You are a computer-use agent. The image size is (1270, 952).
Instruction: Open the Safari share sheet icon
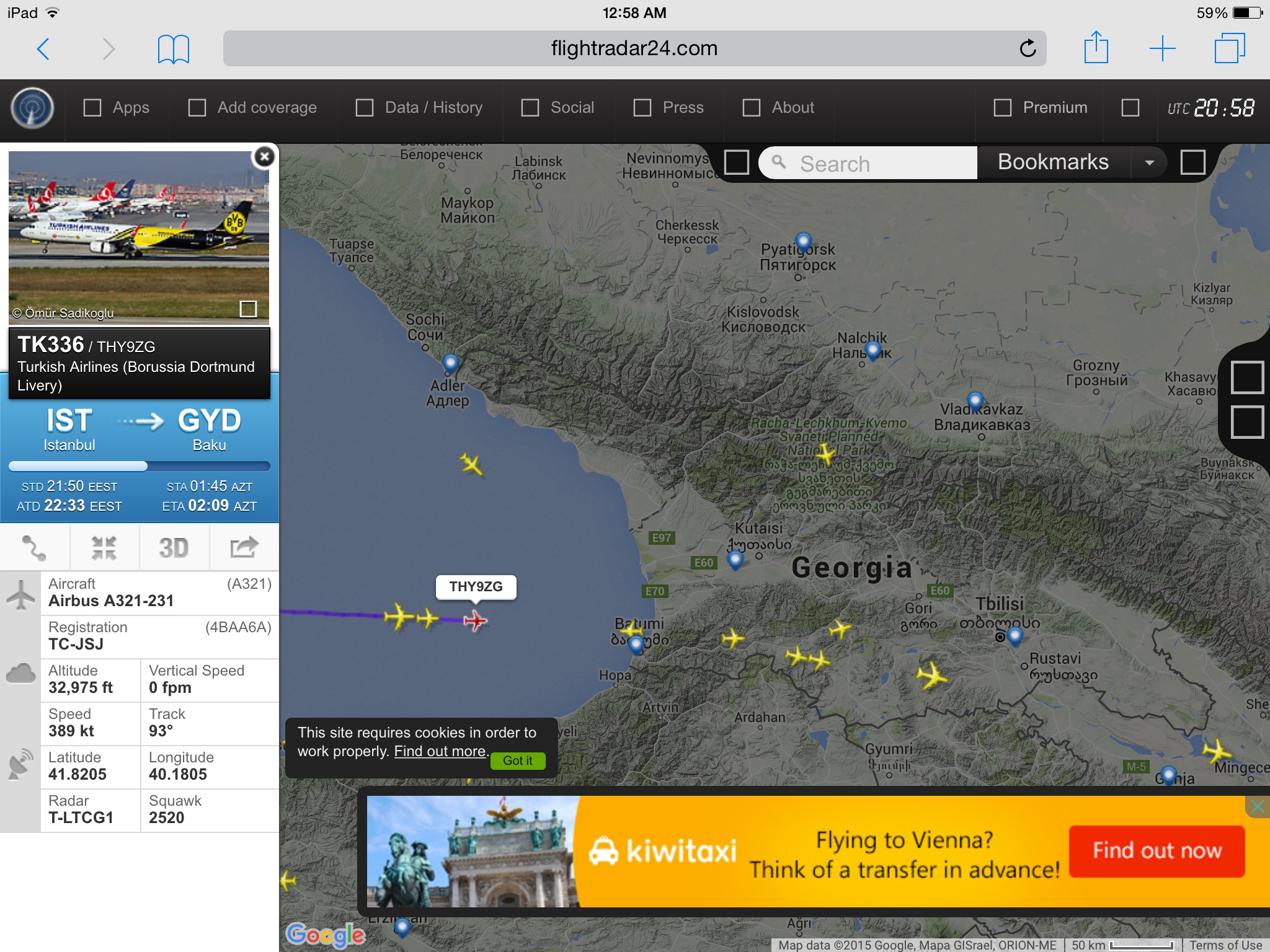(x=1096, y=47)
